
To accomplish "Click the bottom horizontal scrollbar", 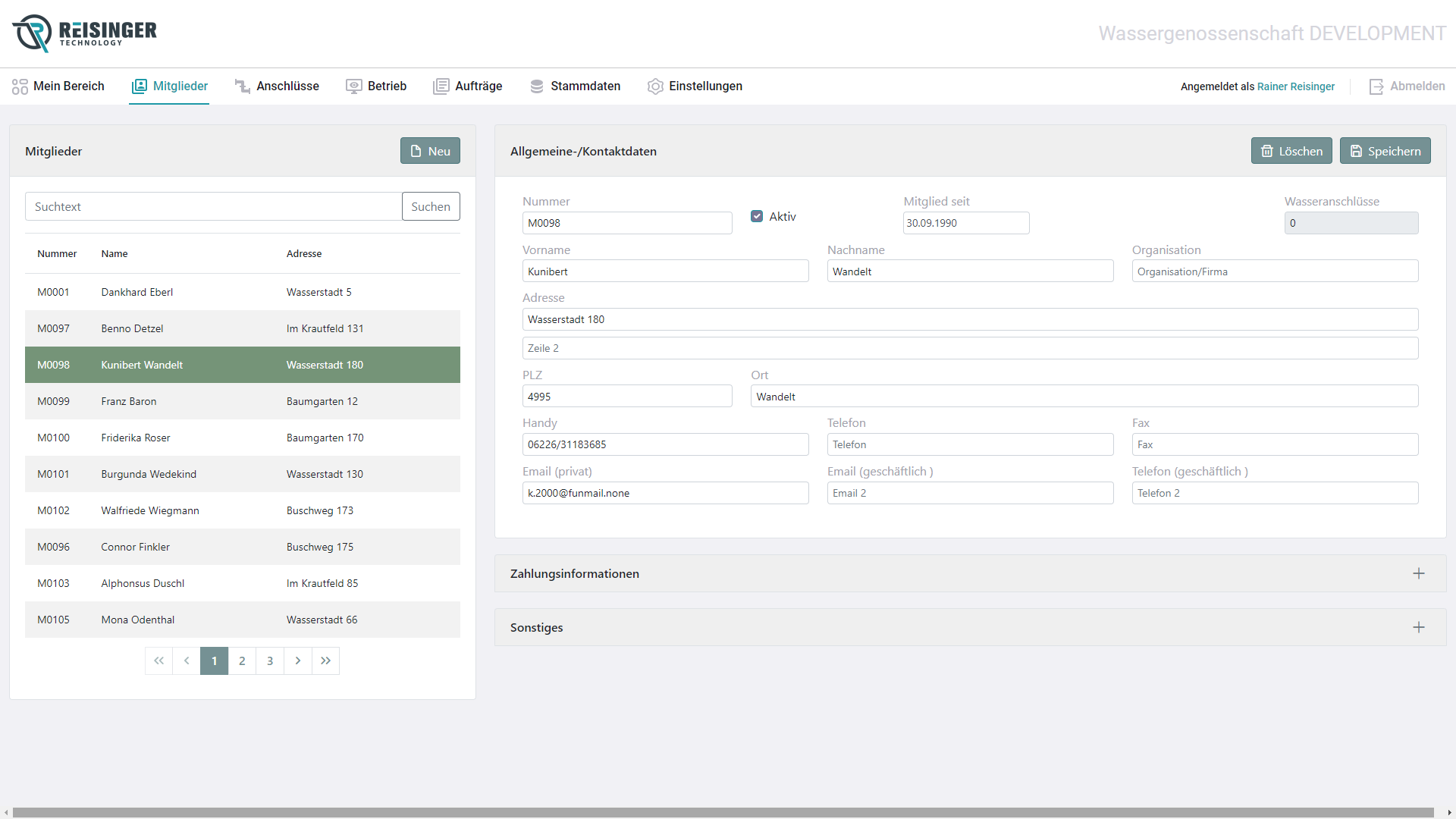I will (x=723, y=812).
